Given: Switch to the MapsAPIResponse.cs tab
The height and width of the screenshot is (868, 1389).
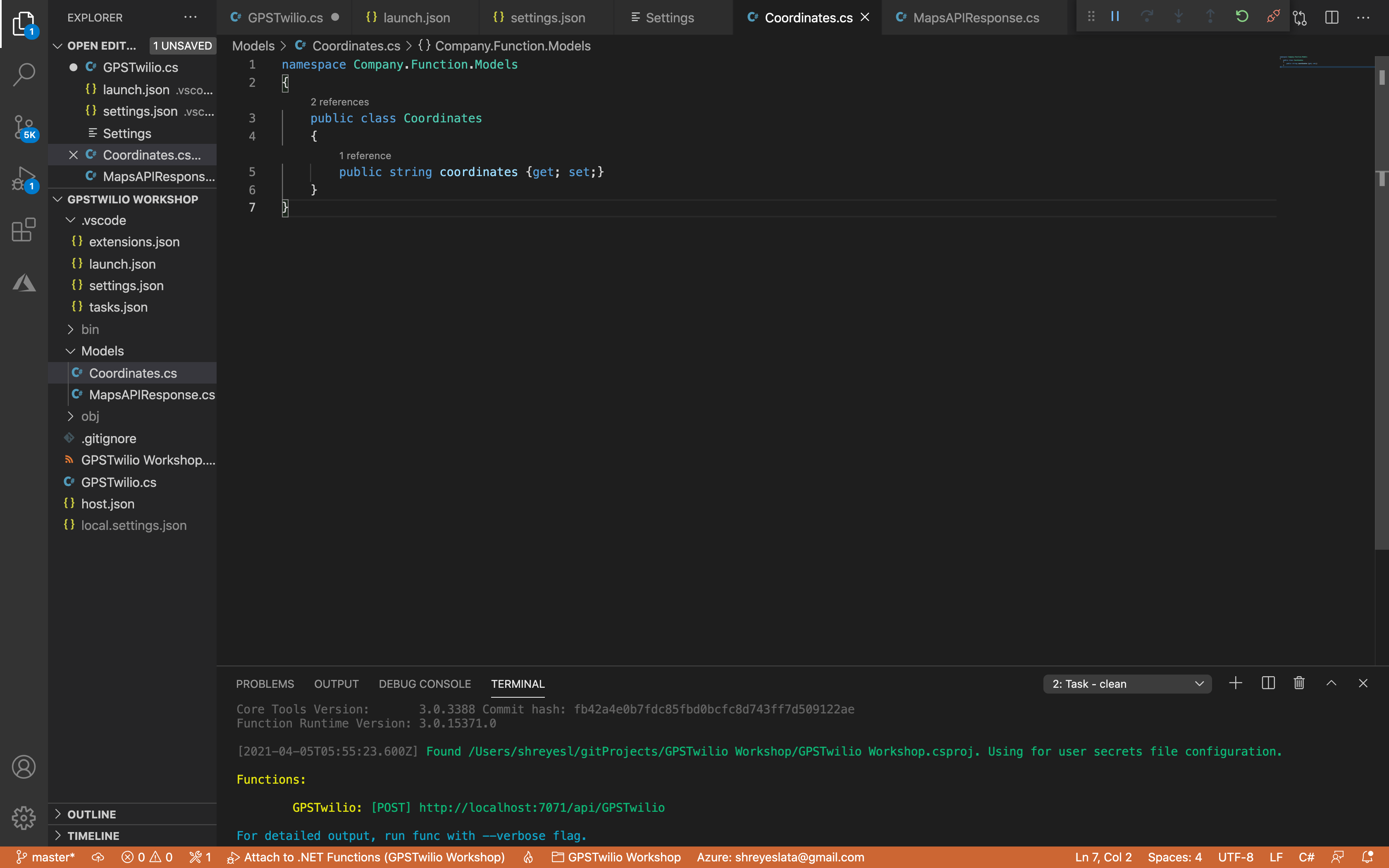Looking at the screenshot, I should coord(975,18).
